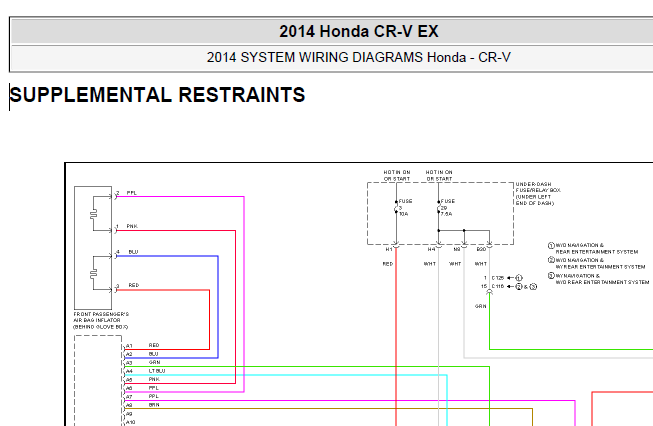Click inflator pin 1 'PNK' label

tap(132, 227)
